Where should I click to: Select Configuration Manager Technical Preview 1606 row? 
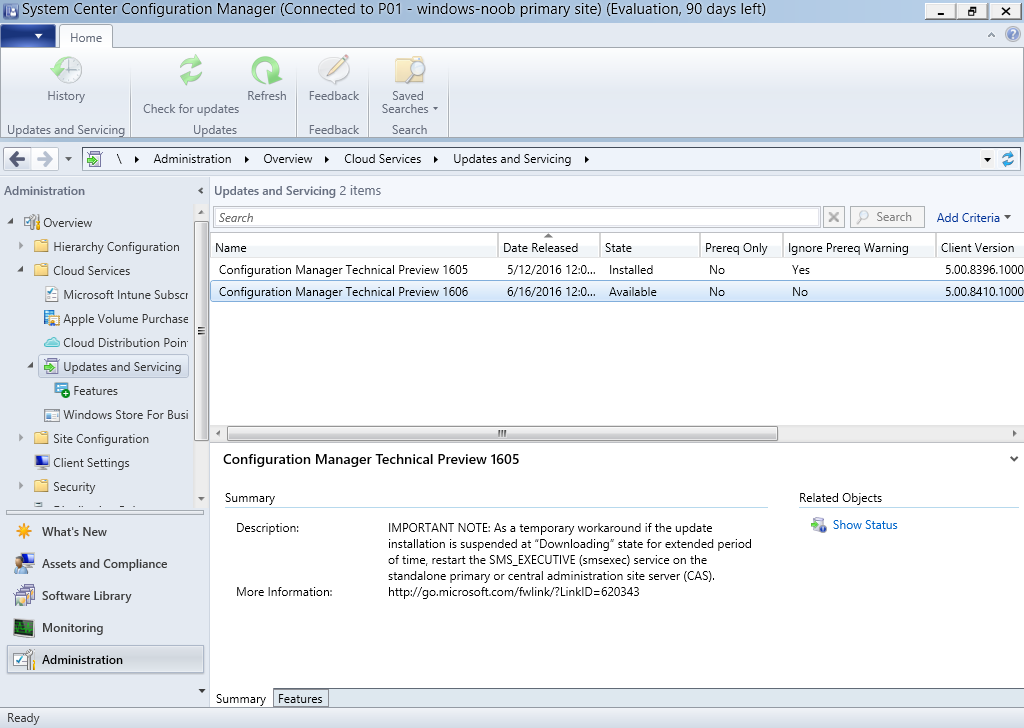616,292
